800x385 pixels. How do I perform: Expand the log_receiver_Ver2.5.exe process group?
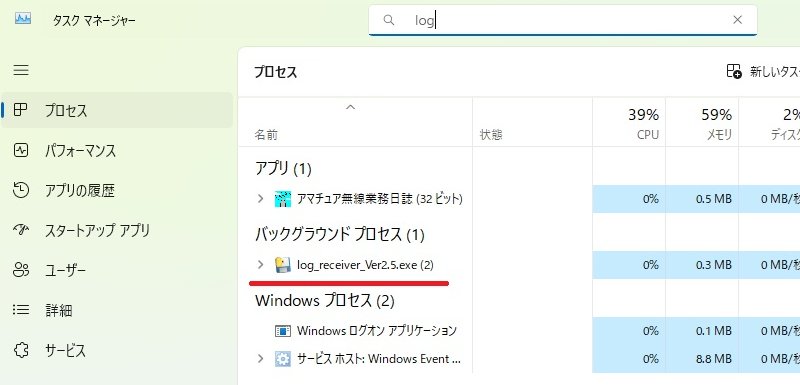260,265
